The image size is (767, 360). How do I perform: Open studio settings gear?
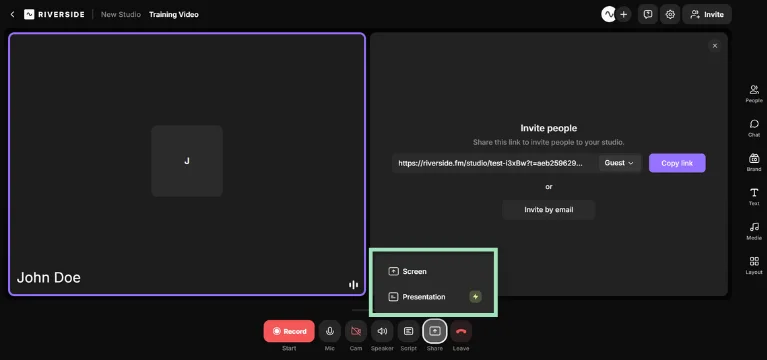coord(670,14)
